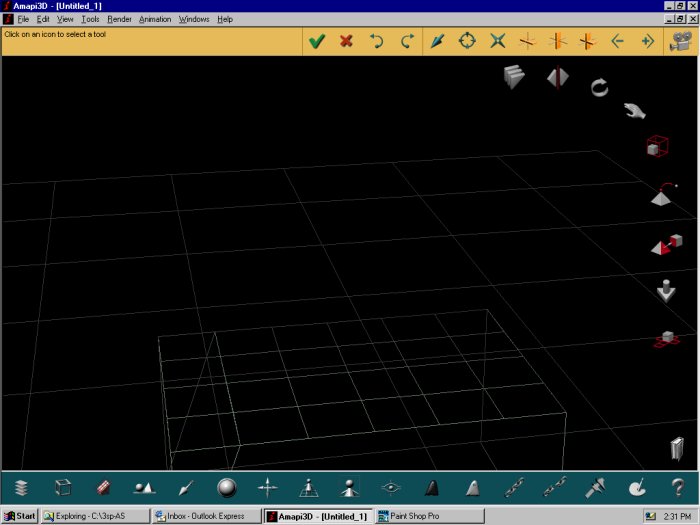Open the Animation menu
The height and width of the screenshot is (525, 700).
point(155,19)
